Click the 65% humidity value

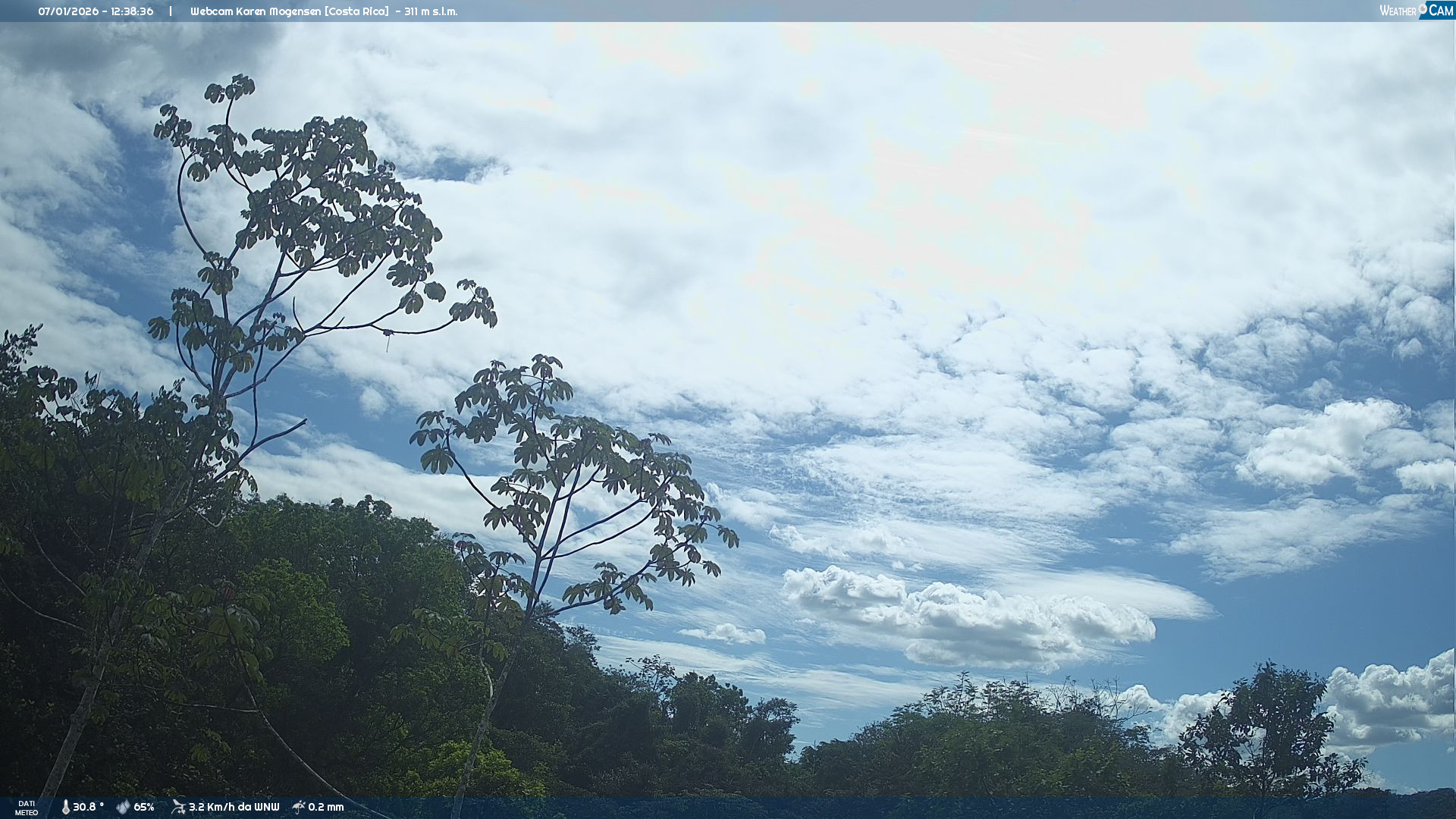144,807
